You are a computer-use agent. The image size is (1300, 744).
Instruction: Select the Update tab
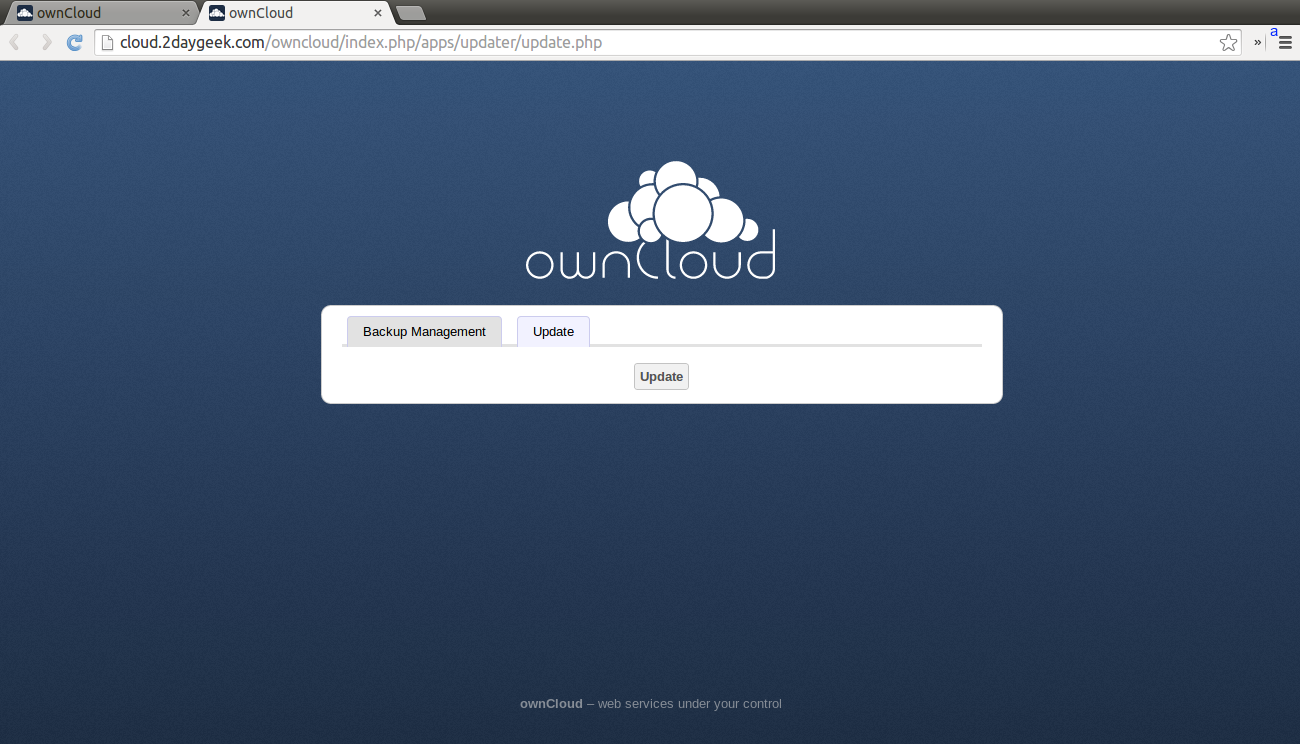pyautogui.click(x=553, y=331)
